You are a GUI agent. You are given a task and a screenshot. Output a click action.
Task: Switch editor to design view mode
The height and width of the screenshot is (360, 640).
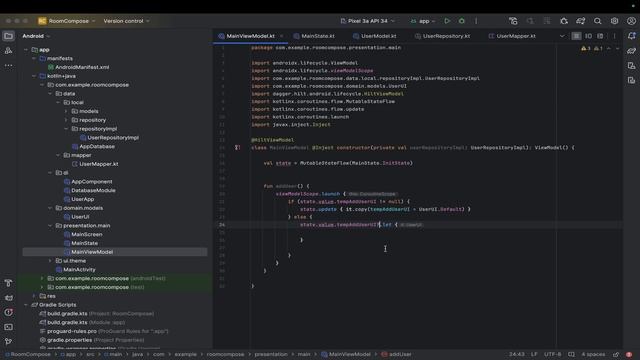[600, 36]
